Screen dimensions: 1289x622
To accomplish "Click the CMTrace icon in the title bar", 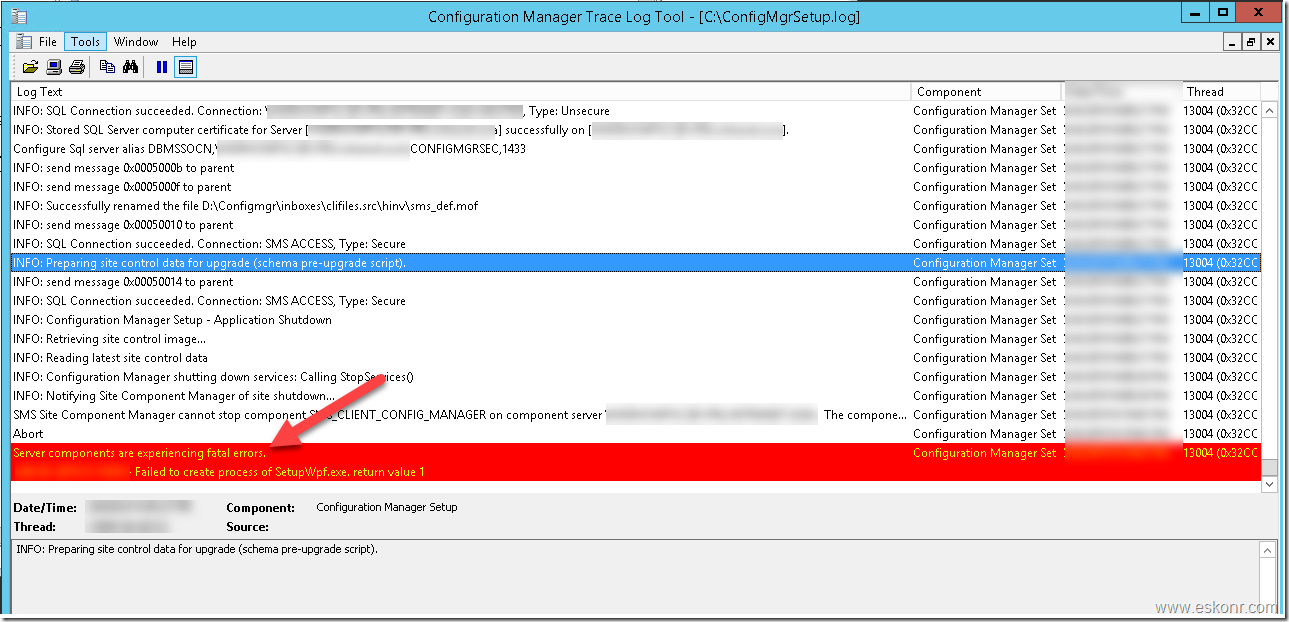I will click(x=20, y=15).
